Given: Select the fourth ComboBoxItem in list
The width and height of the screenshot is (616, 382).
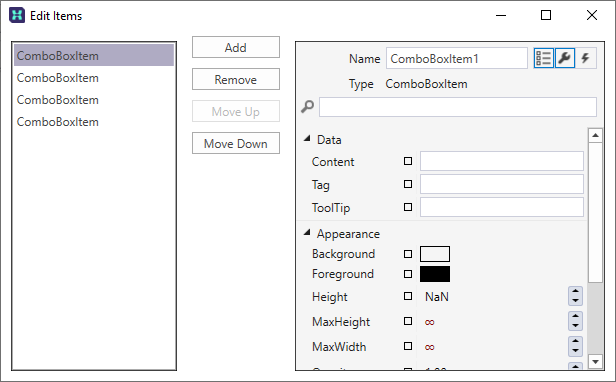Looking at the screenshot, I should pos(94,122).
